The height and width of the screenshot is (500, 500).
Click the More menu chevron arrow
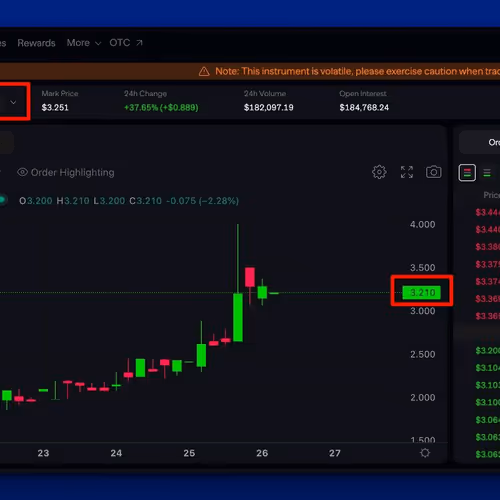click(98, 43)
